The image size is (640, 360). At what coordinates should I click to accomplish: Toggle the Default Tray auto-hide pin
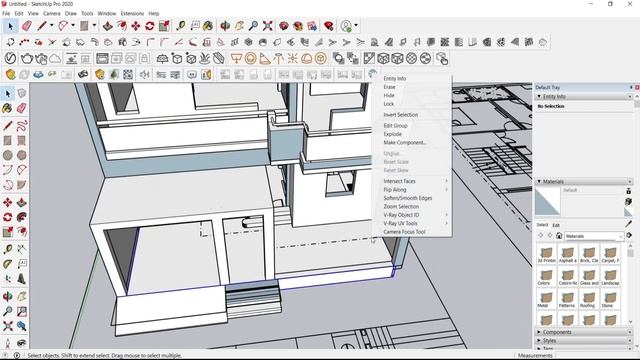coord(631,87)
